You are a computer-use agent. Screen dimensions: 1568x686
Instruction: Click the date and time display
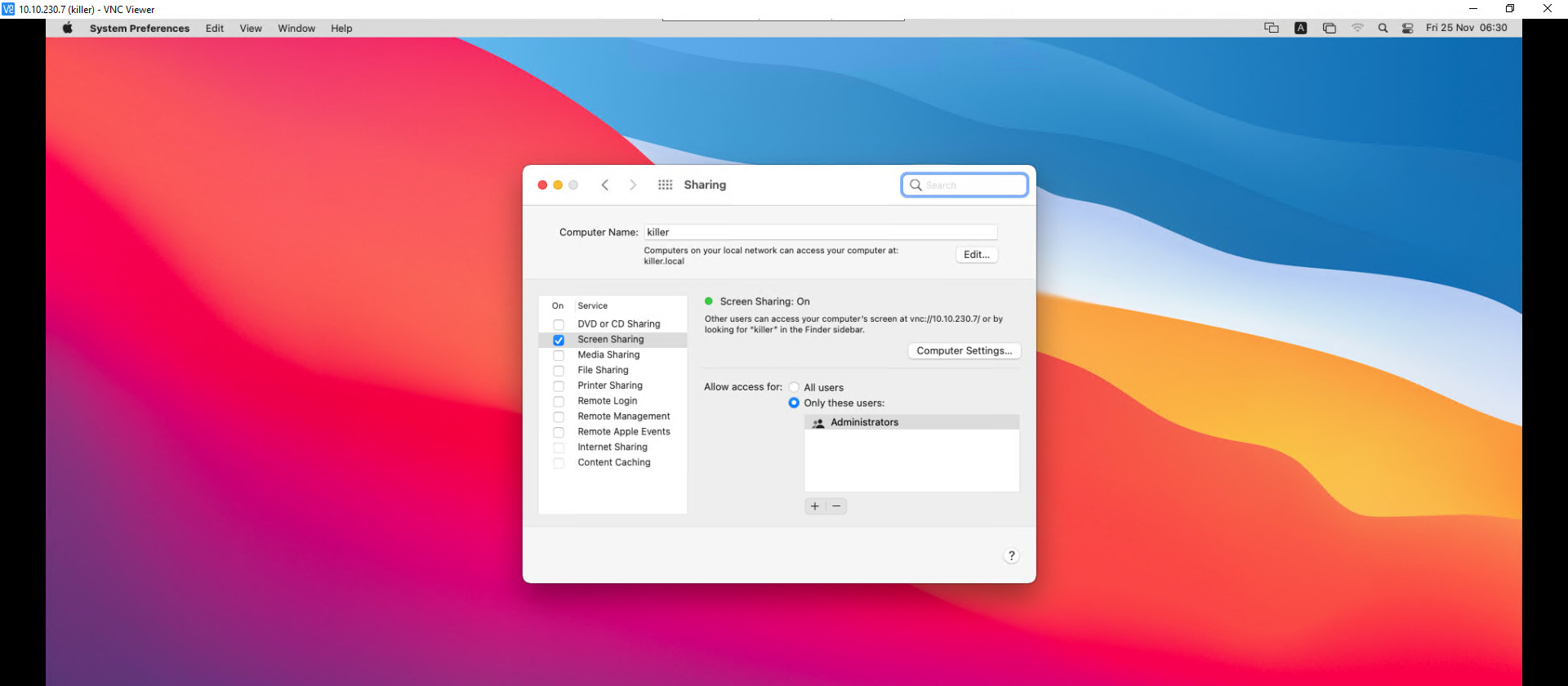(1467, 28)
